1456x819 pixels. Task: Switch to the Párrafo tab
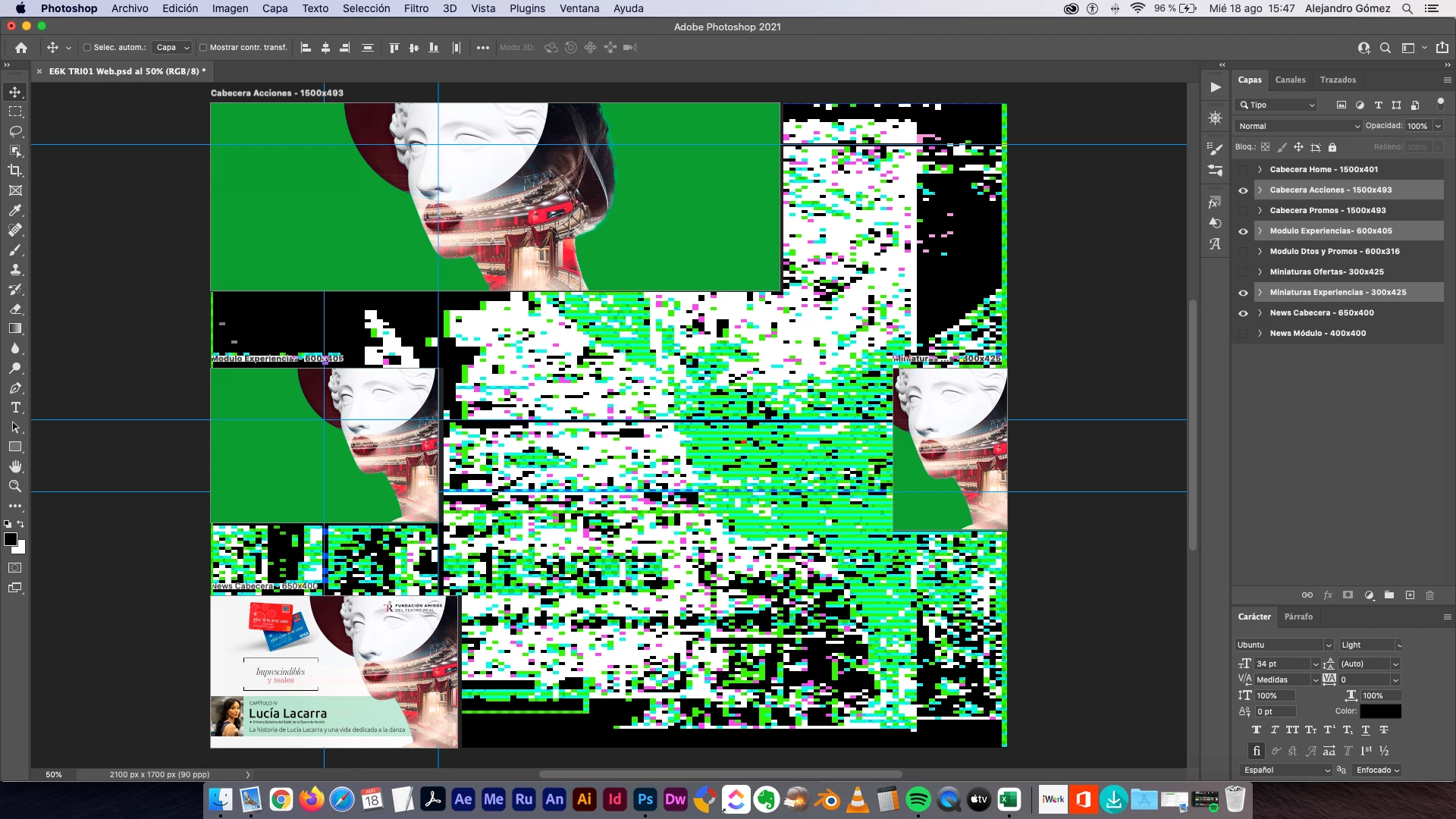click(1298, 617)
